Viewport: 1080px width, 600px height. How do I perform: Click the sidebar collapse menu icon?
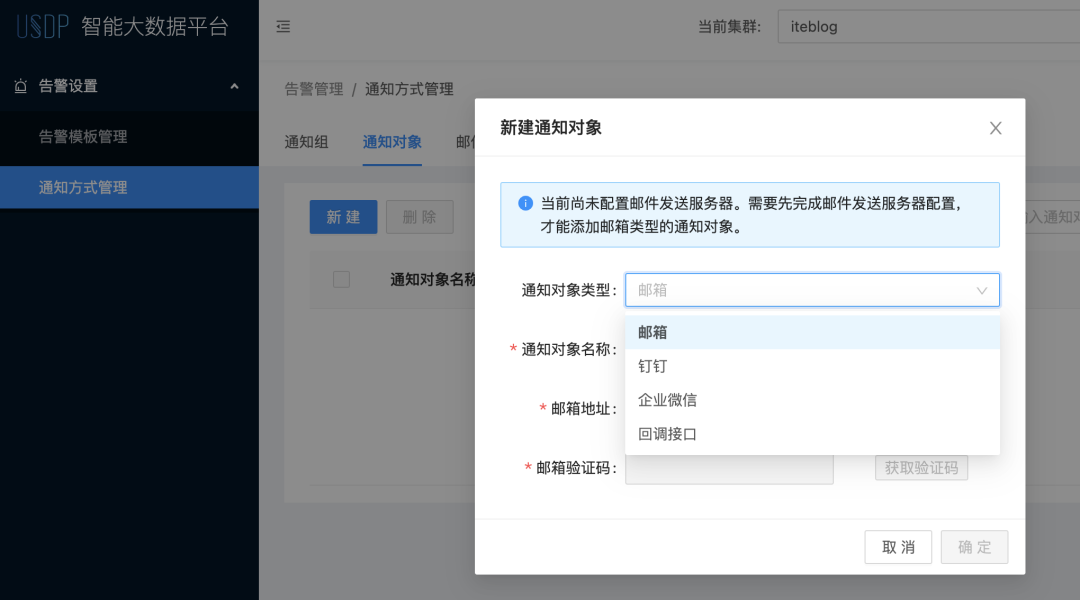tap(283, 27)
